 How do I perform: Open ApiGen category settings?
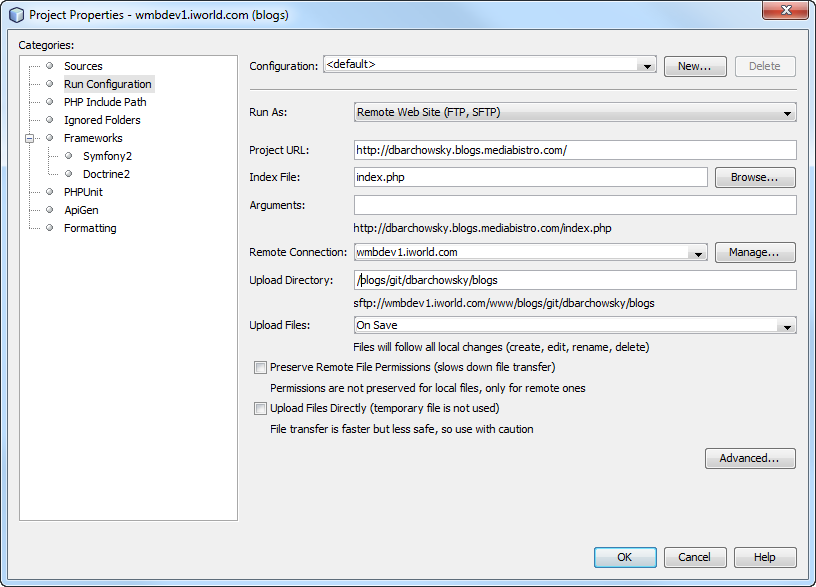coord(81,210)
